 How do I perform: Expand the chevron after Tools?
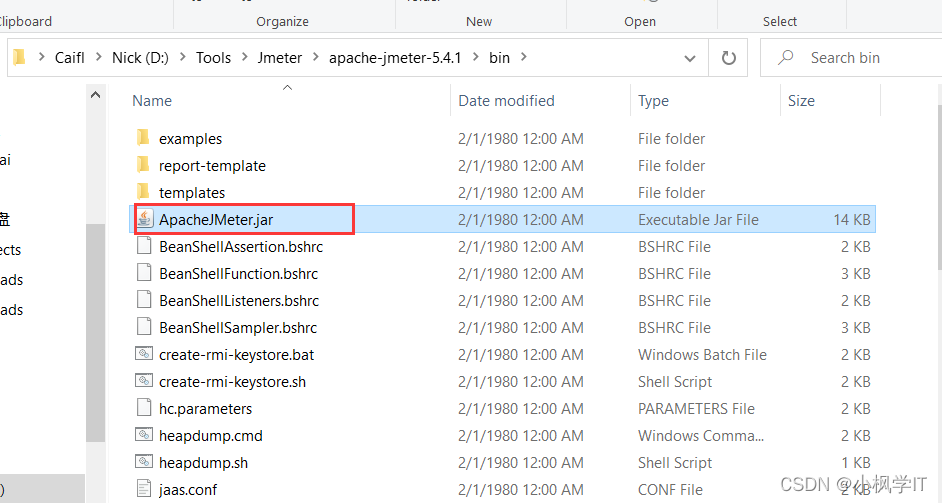pyautogui.click(x=245, y=57)
